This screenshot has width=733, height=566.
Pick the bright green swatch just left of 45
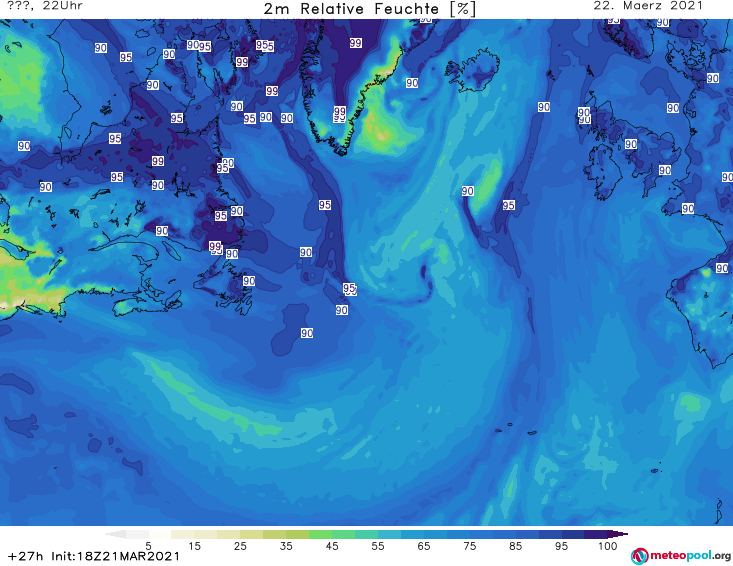point(320,534)
